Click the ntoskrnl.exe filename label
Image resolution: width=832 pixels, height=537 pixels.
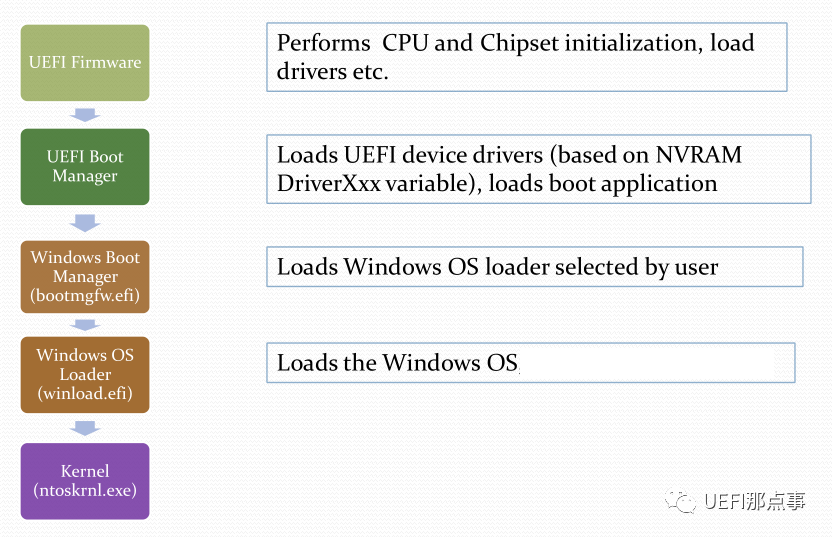85,490
